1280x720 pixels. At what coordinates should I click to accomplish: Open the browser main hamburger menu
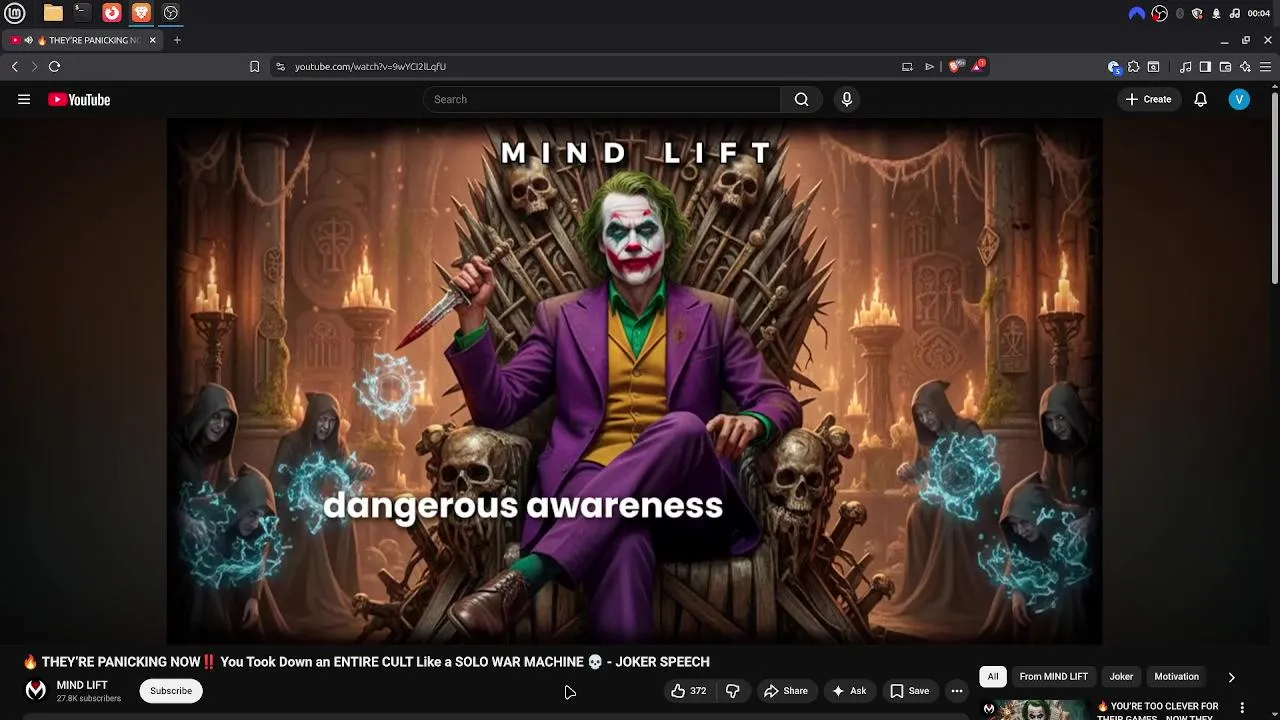click(x=1266, y=67)
